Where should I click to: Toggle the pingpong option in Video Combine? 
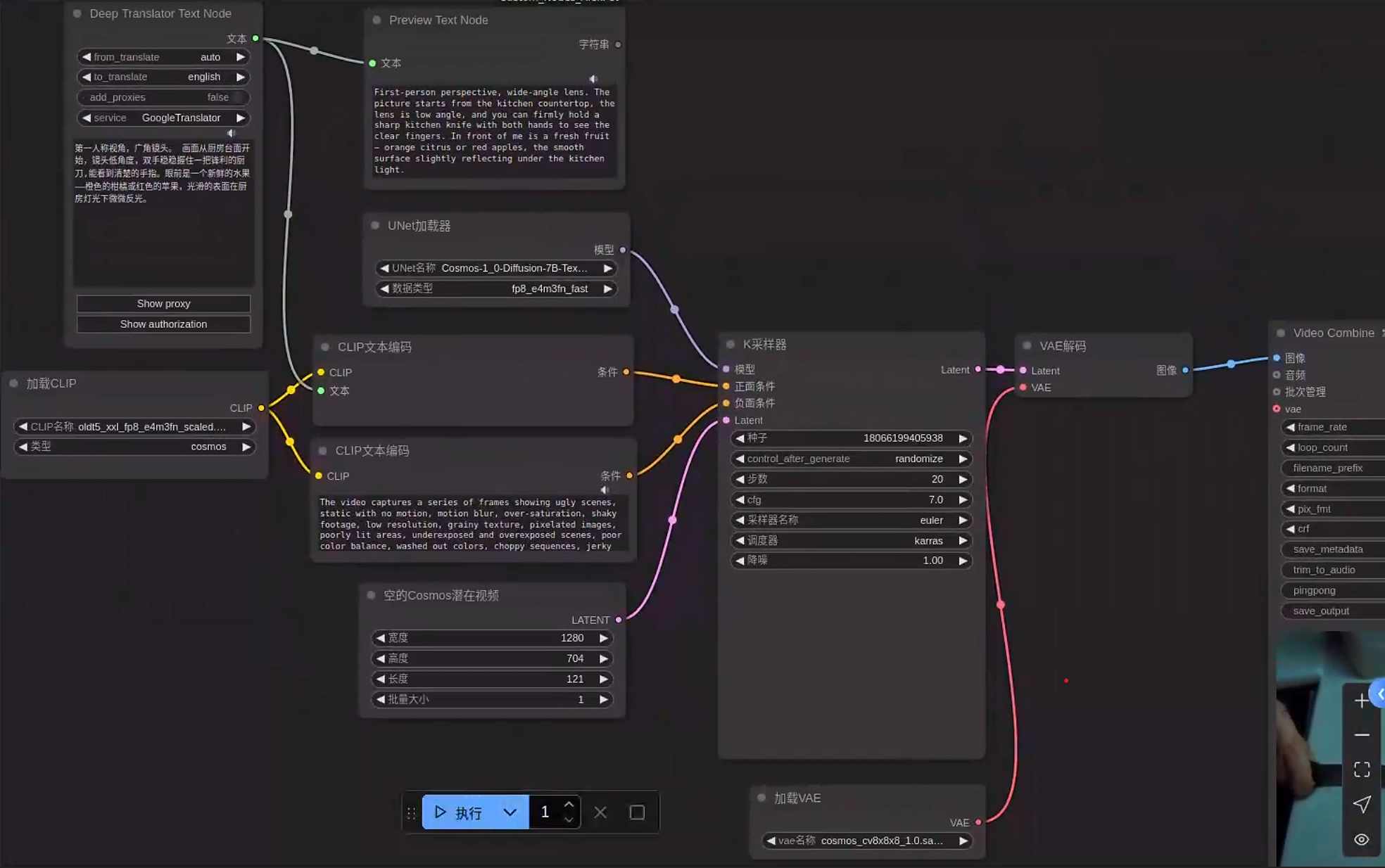pos(1330,590)
